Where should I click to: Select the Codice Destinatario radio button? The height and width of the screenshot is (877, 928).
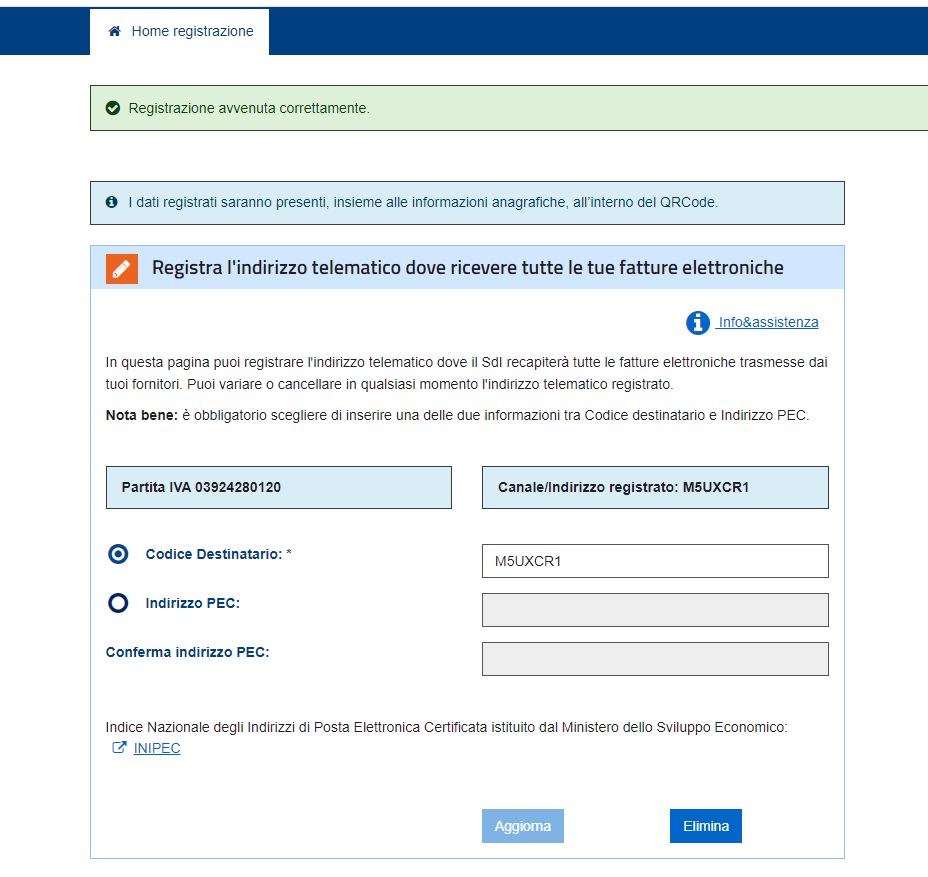tap(118, 554)
